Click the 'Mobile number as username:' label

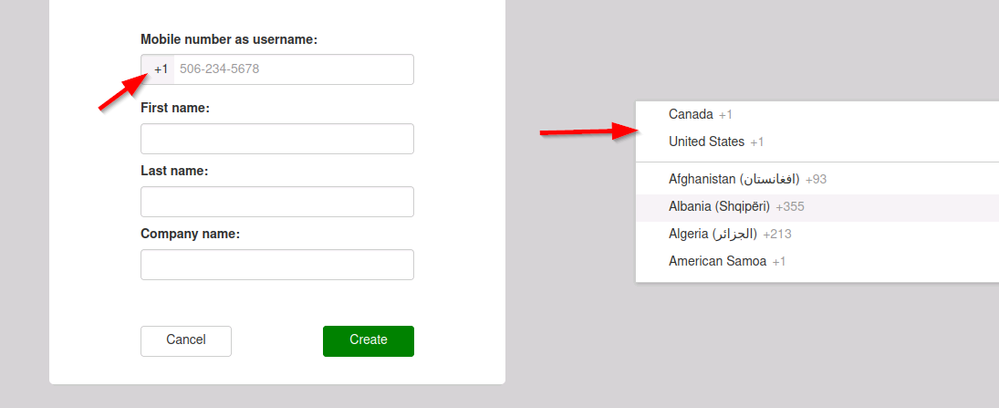(x=229, y=40)
